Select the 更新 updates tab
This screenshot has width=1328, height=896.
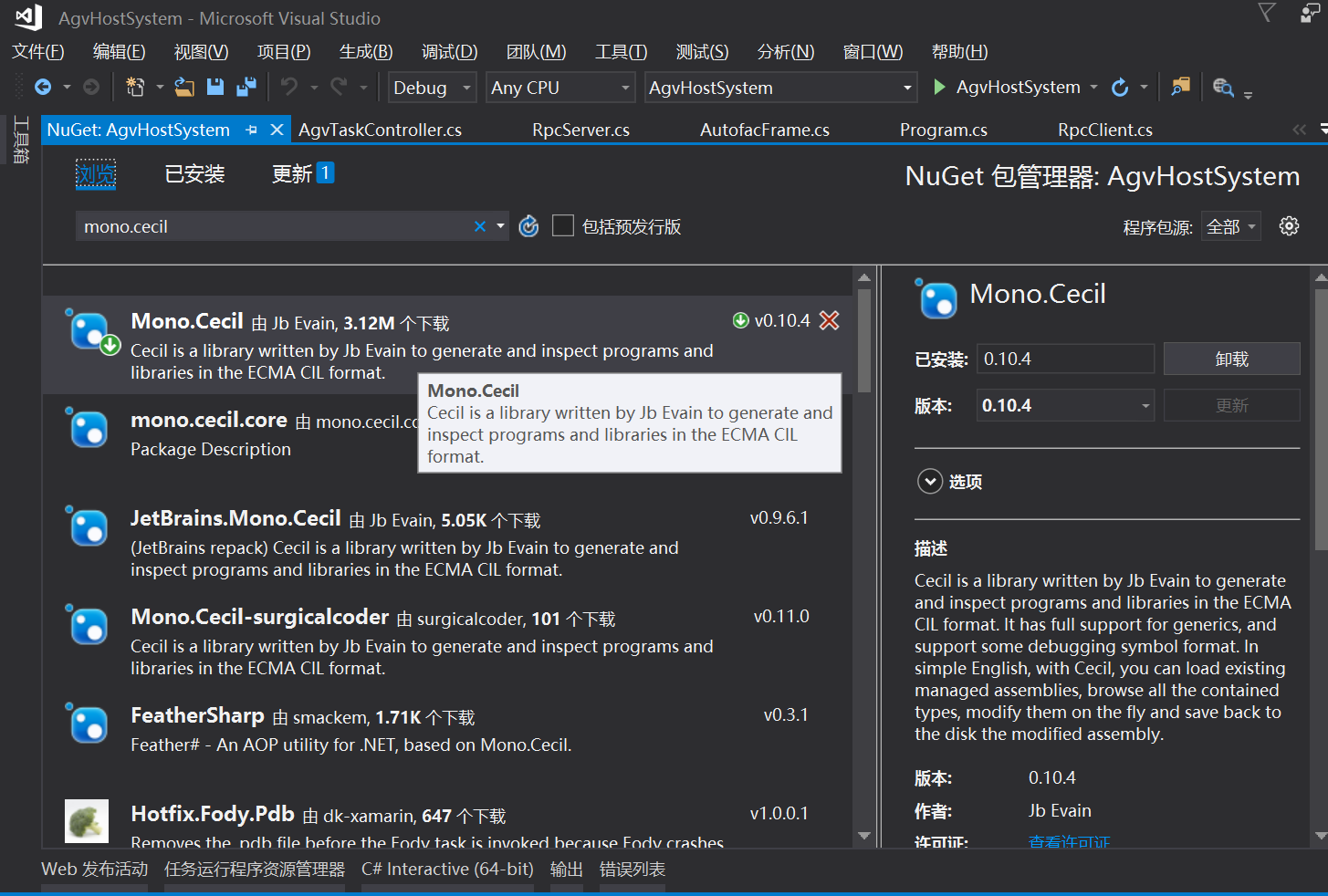[x=303, y=173]
